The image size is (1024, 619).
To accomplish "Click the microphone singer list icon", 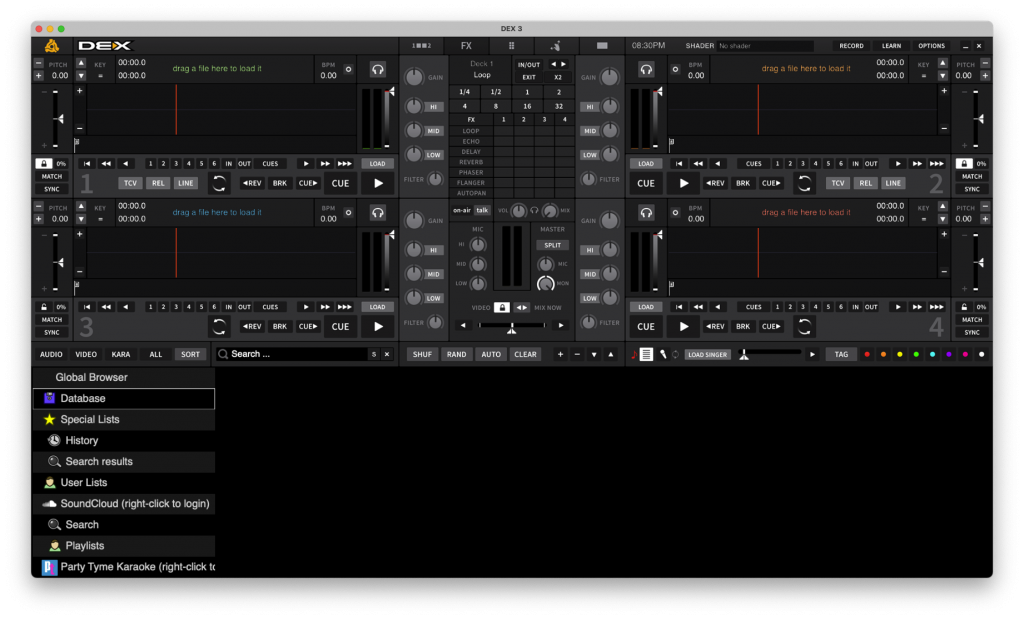I will [662, 355].
